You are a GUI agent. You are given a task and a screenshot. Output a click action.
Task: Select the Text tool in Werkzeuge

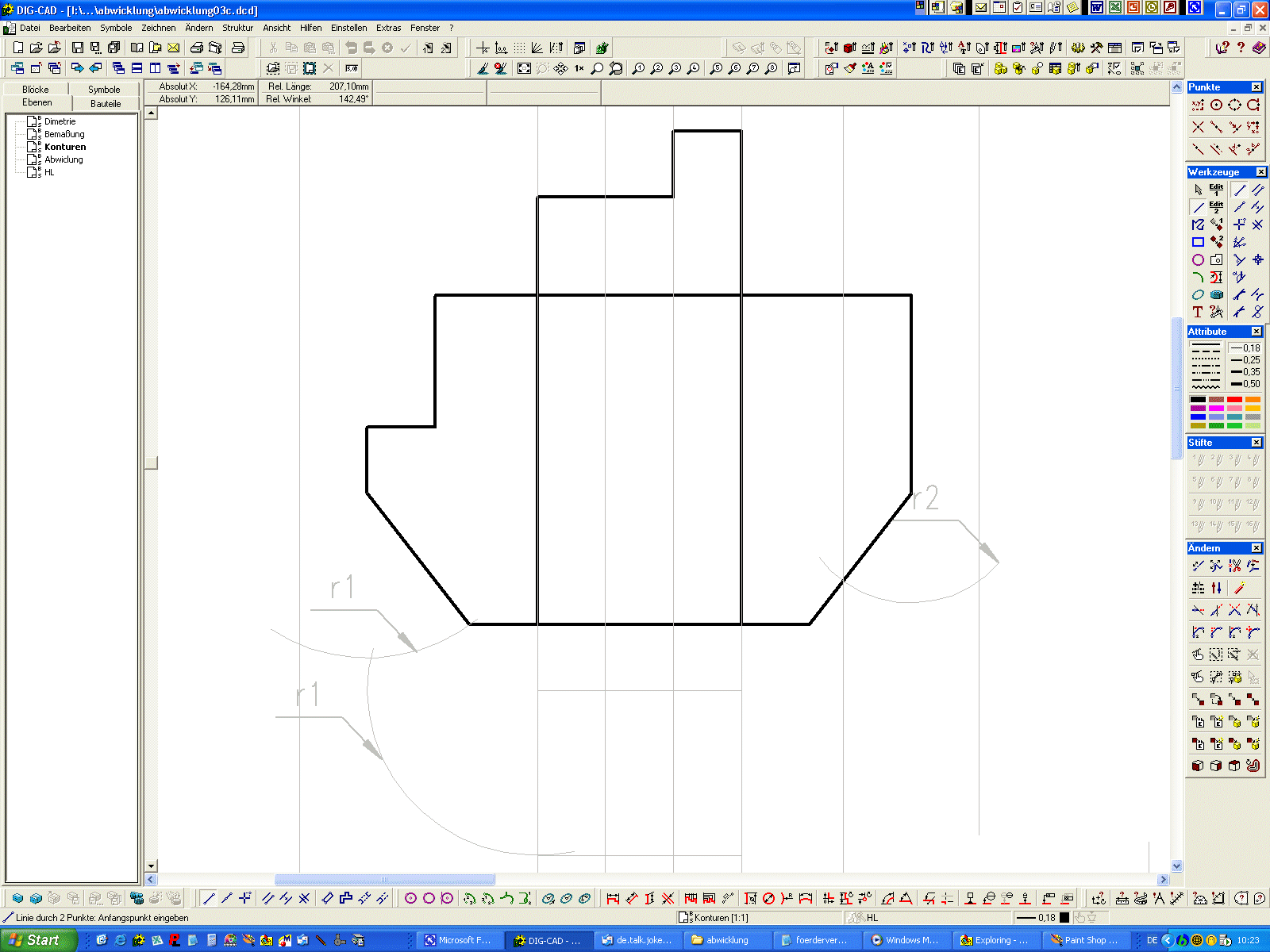[x=1198, y=312]
